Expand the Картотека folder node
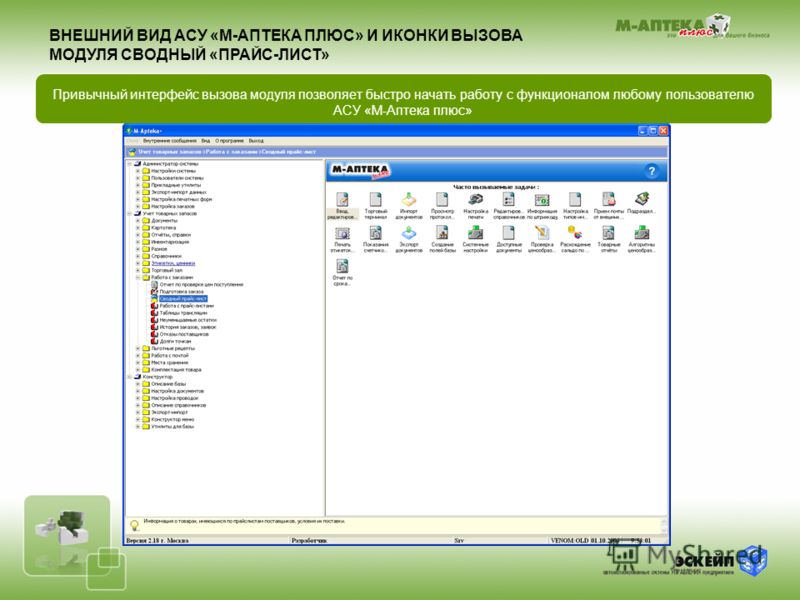Screen dimensions: 800x600 tap(138, 228)
